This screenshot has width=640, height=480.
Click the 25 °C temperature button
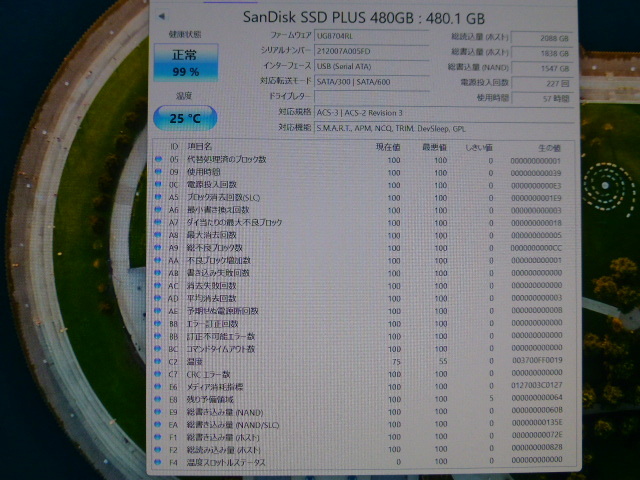(185, 118)
